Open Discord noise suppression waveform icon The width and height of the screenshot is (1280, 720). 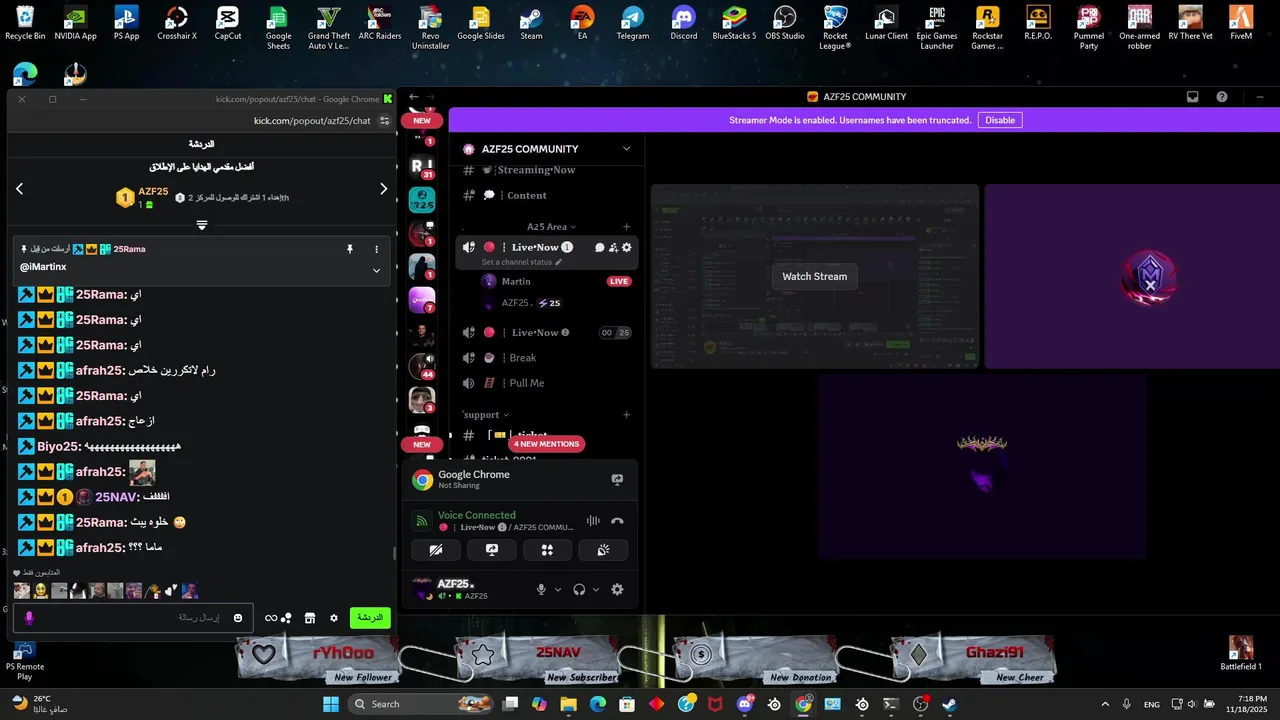point(593,521)
